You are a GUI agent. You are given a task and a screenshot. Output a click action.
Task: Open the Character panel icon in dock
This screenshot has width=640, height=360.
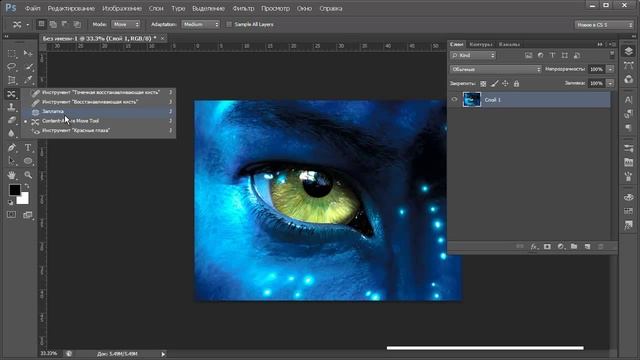point(629,100)
